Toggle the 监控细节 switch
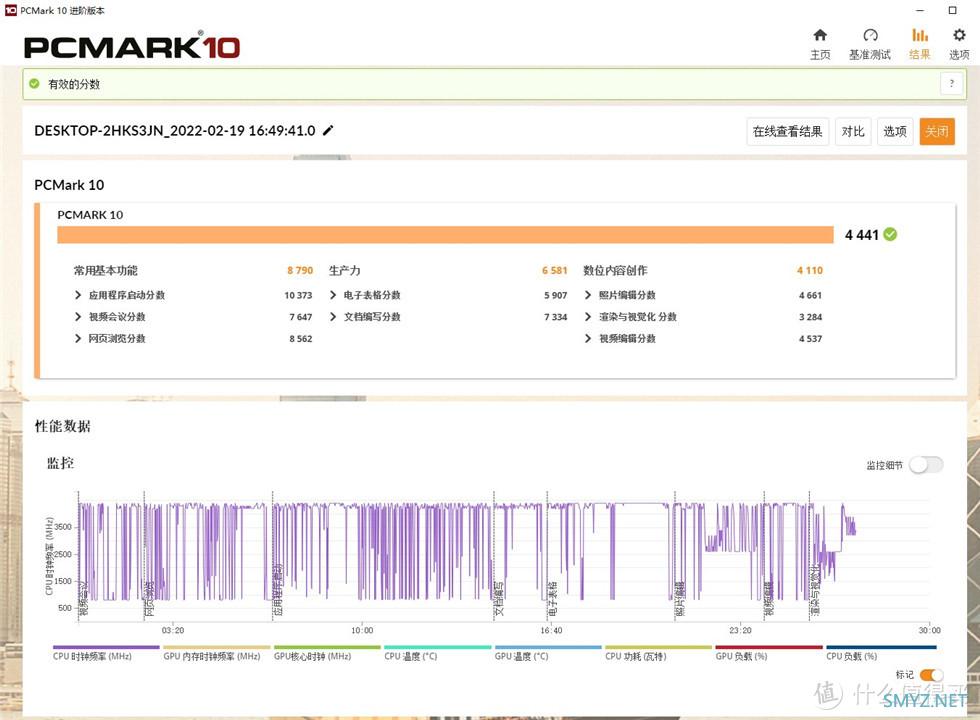980x720 pixels. pos(926,464)
